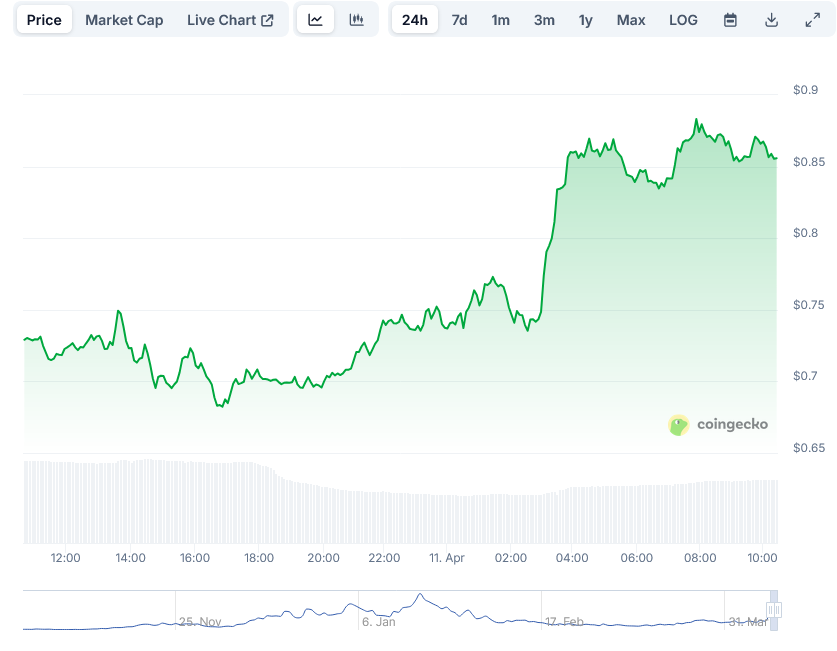Click the external link icon beside Live Chart

click(x=268, y=19)
